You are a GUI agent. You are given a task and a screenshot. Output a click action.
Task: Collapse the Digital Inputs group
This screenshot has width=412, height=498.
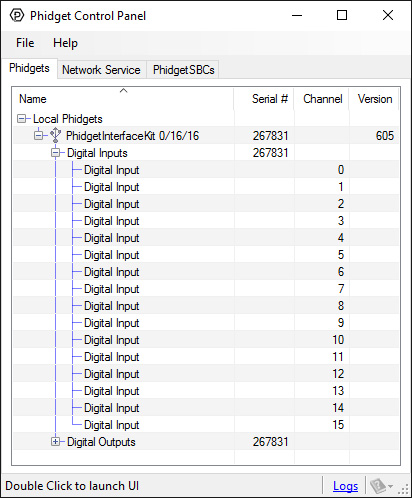(x=55, y=153)
